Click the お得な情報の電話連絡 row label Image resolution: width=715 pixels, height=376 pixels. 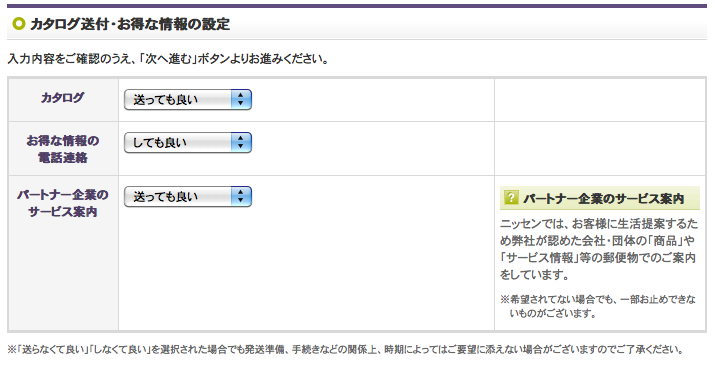coord(62,149)
